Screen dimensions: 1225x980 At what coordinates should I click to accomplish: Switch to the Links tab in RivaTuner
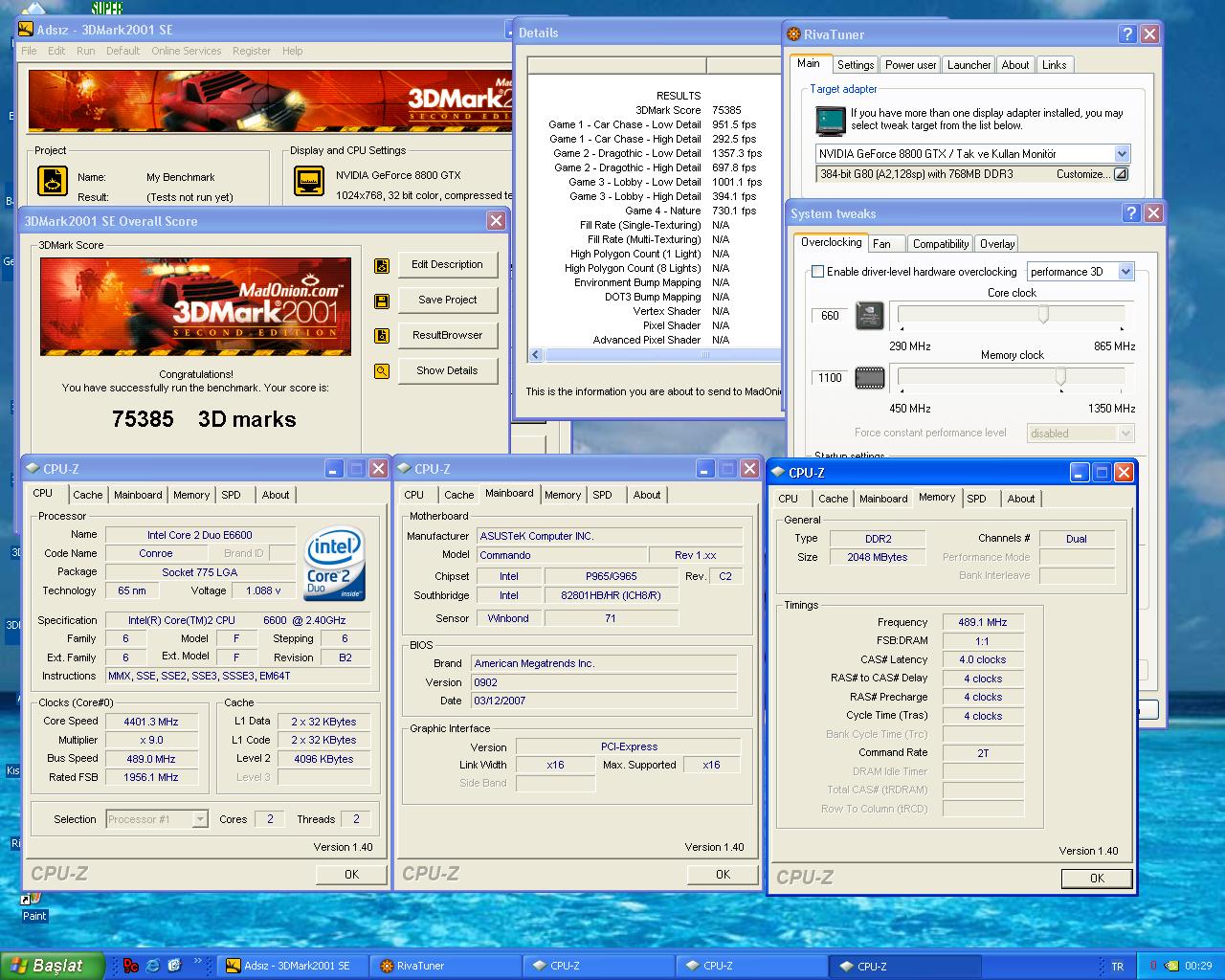pyautogui.click(x=1054, y=65)
